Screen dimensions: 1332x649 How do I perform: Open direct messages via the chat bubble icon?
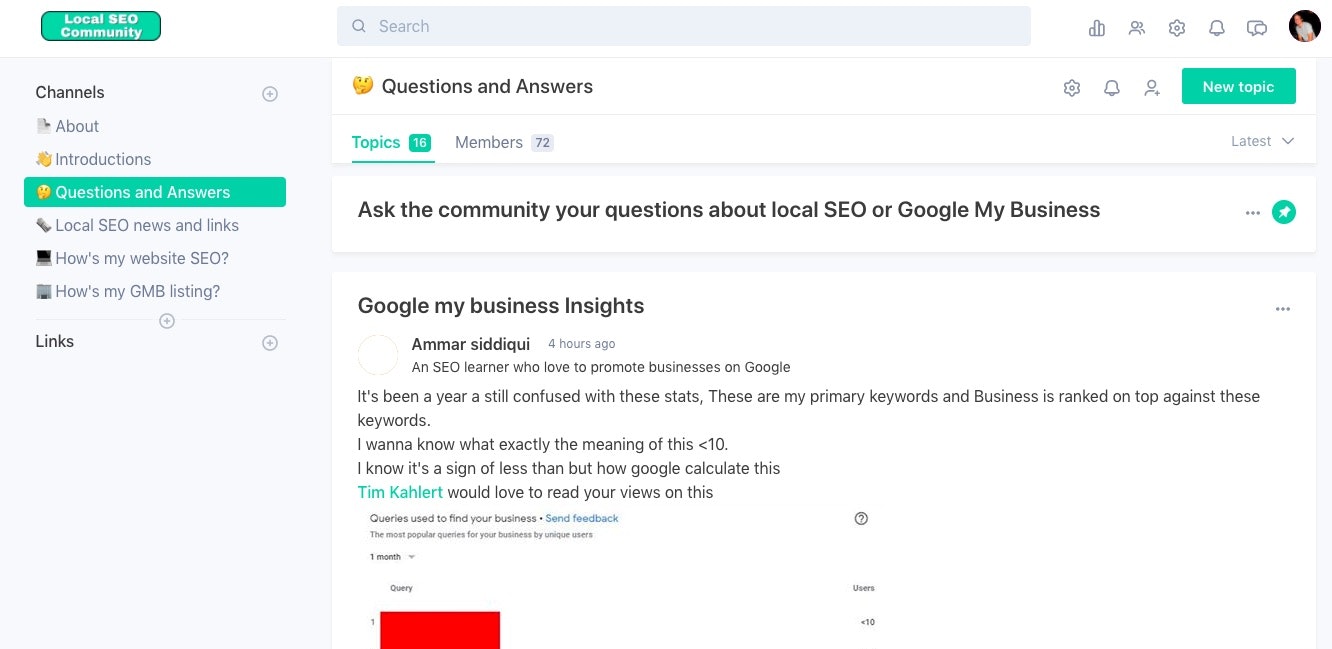[x=1257, y=27]
